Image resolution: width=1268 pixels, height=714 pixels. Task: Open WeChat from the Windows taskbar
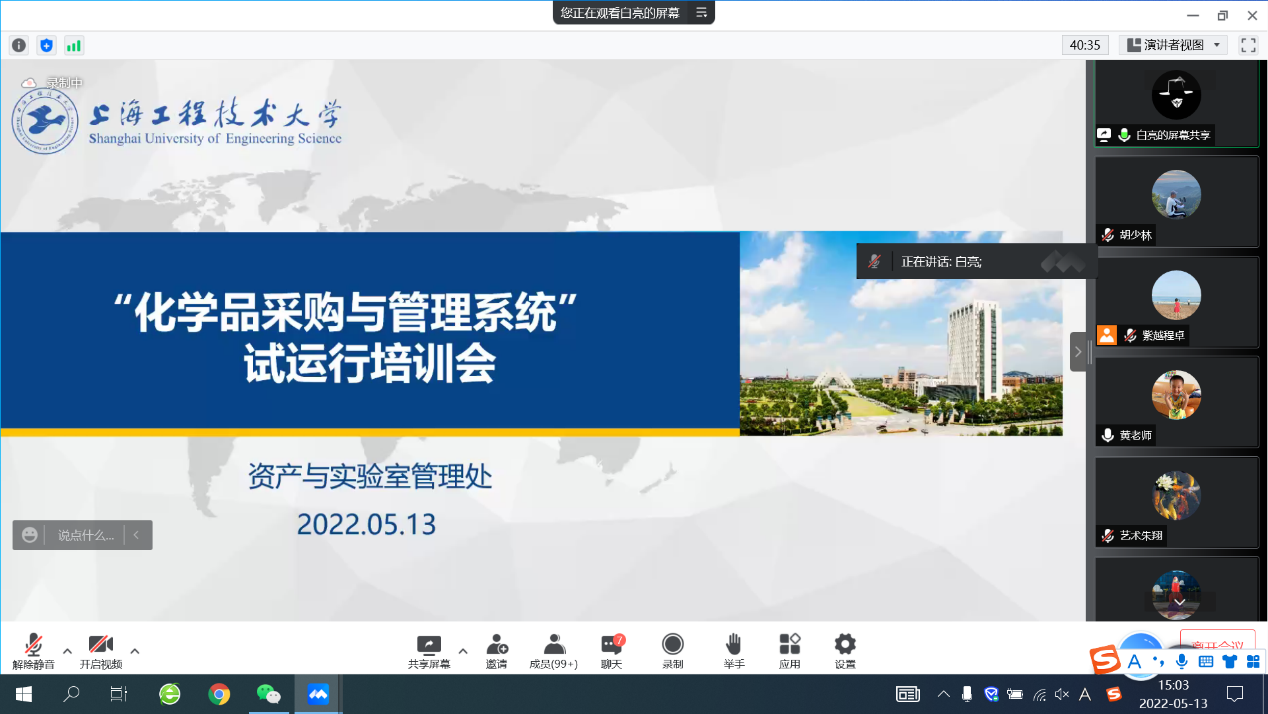268,694
